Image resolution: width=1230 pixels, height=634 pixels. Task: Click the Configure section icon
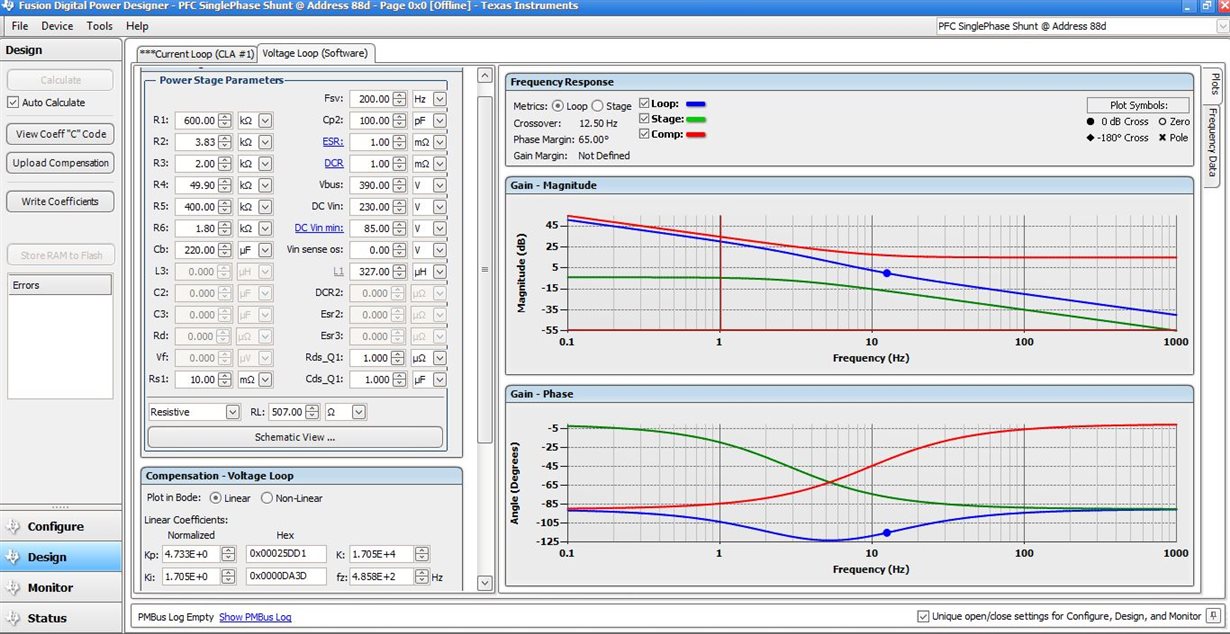coord(15,527)
